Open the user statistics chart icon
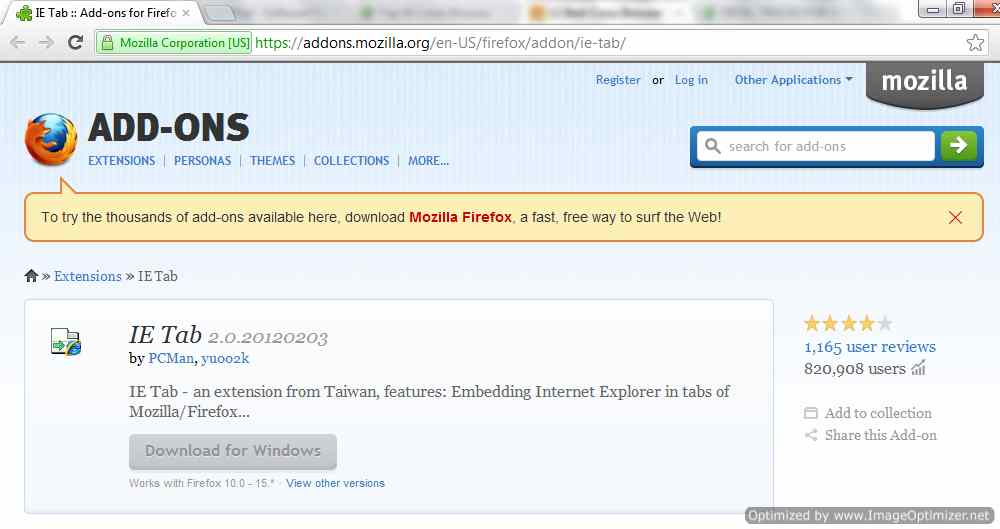 (918, 368)
